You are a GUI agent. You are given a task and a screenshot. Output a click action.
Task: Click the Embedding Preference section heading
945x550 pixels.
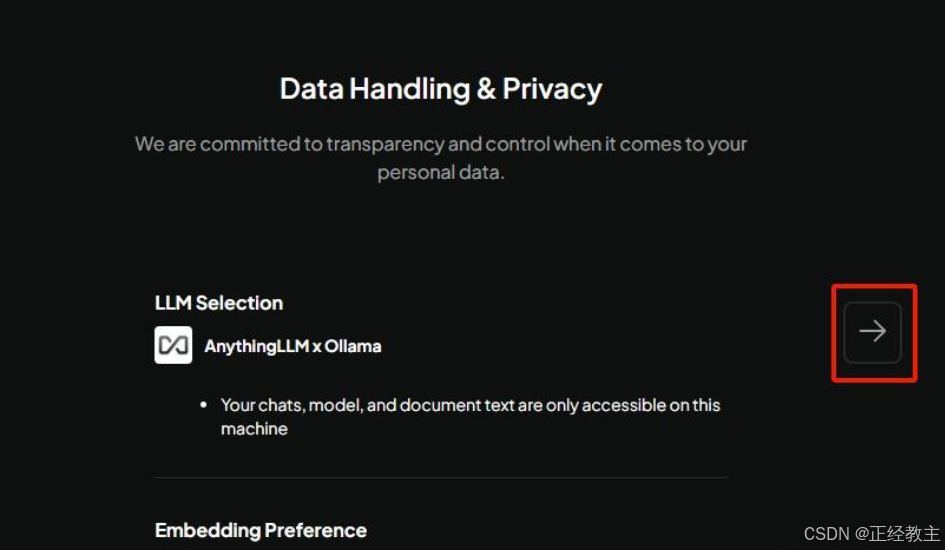click(x=261, y=530)
